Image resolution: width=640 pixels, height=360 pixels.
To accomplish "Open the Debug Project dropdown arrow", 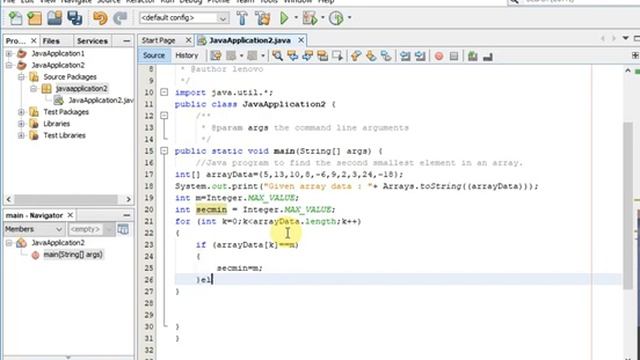I will point(322,18).
